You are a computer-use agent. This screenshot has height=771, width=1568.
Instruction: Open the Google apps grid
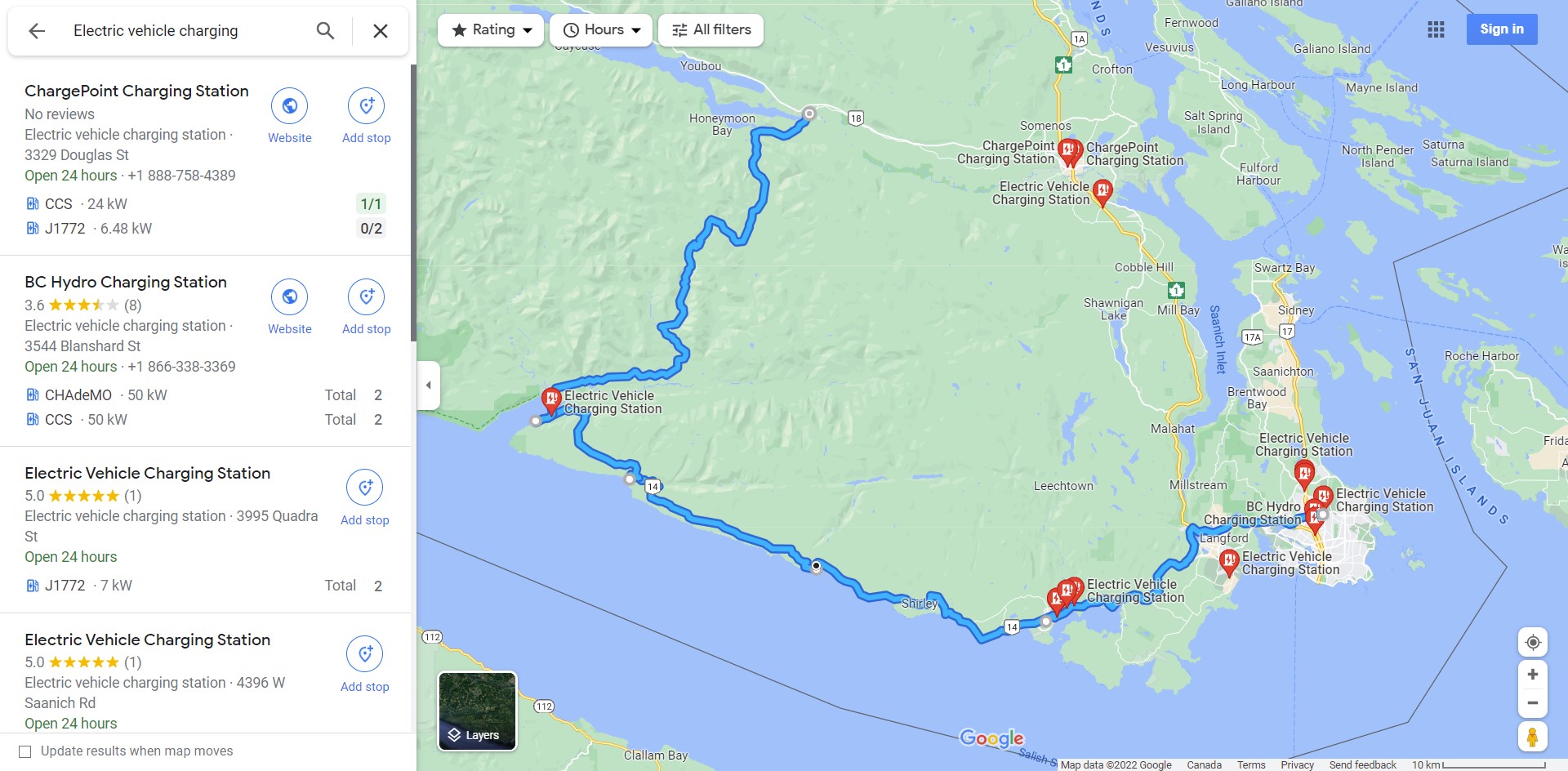point(1436,29)
